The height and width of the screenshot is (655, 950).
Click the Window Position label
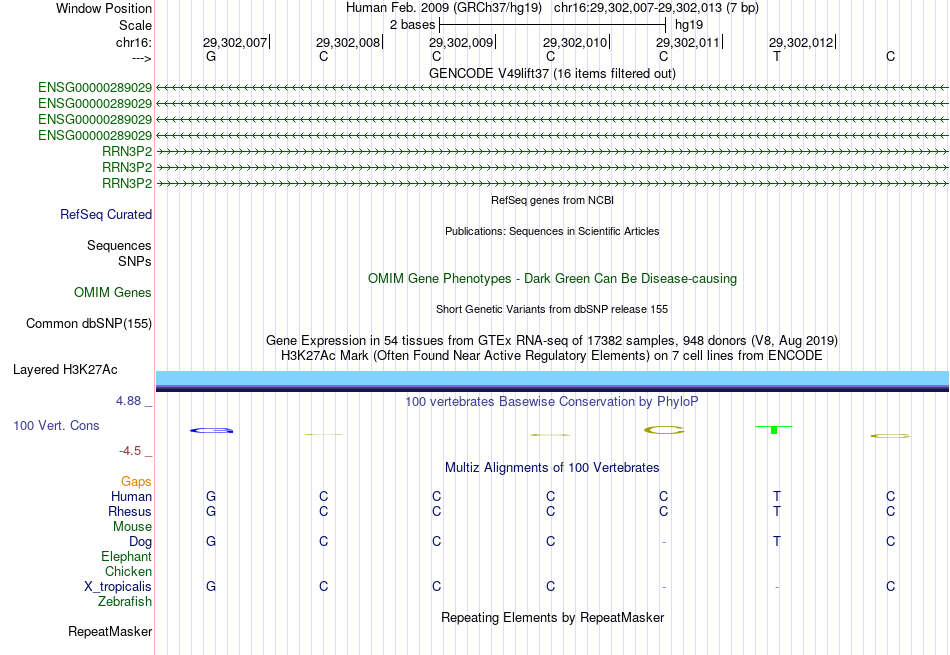[104, 8]
